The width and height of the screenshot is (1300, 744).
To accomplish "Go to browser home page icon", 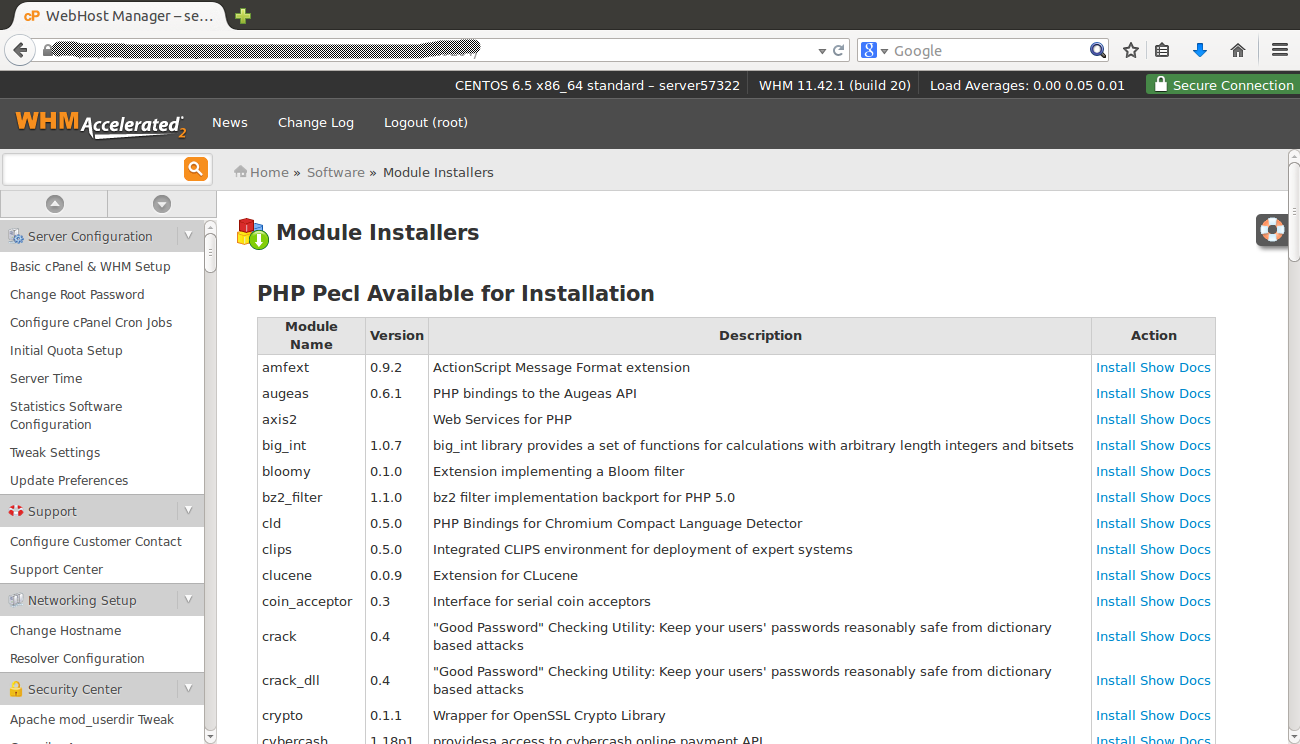I will (x=1238, y=50).
